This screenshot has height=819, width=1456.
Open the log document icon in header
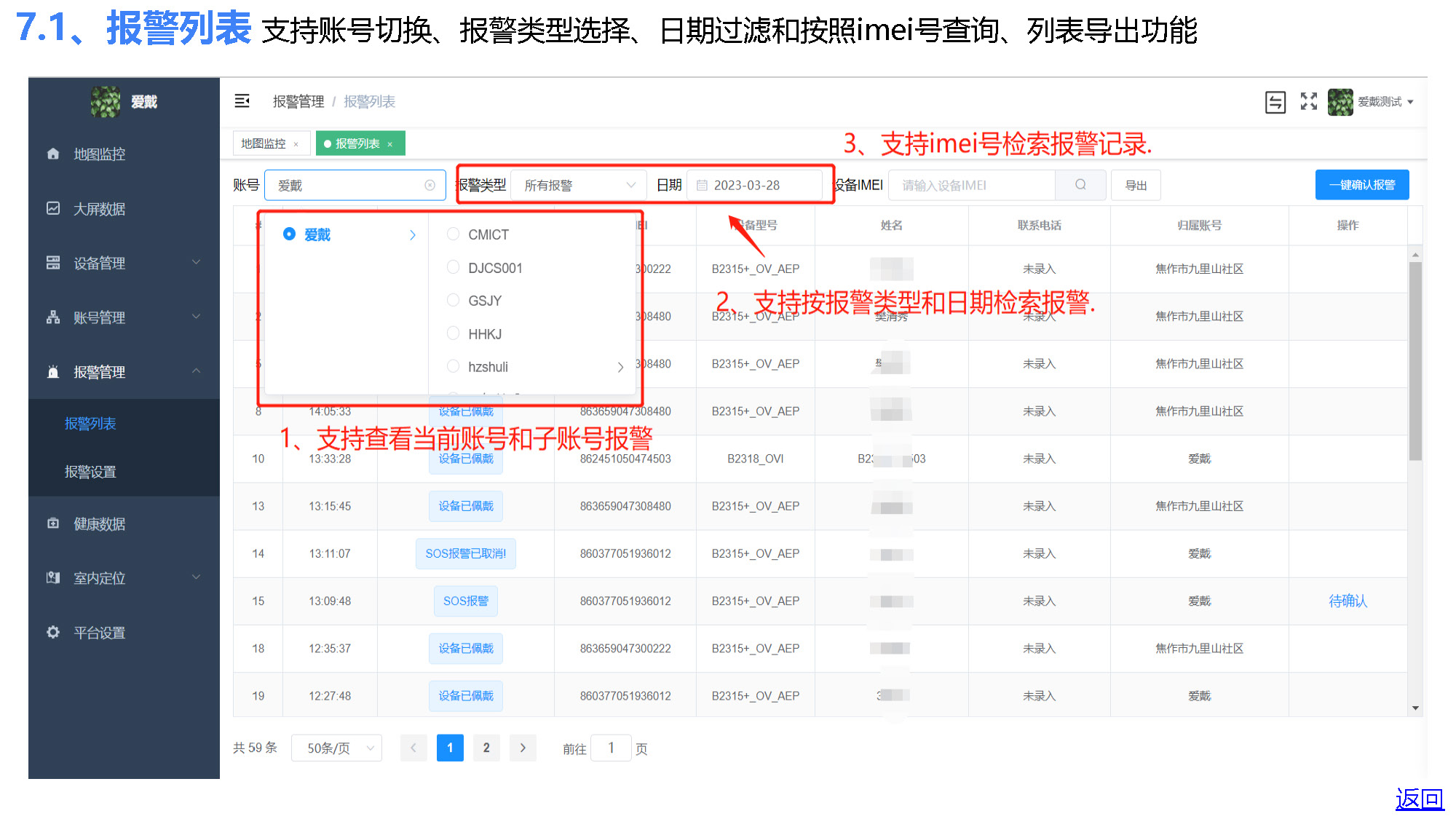1275,102
